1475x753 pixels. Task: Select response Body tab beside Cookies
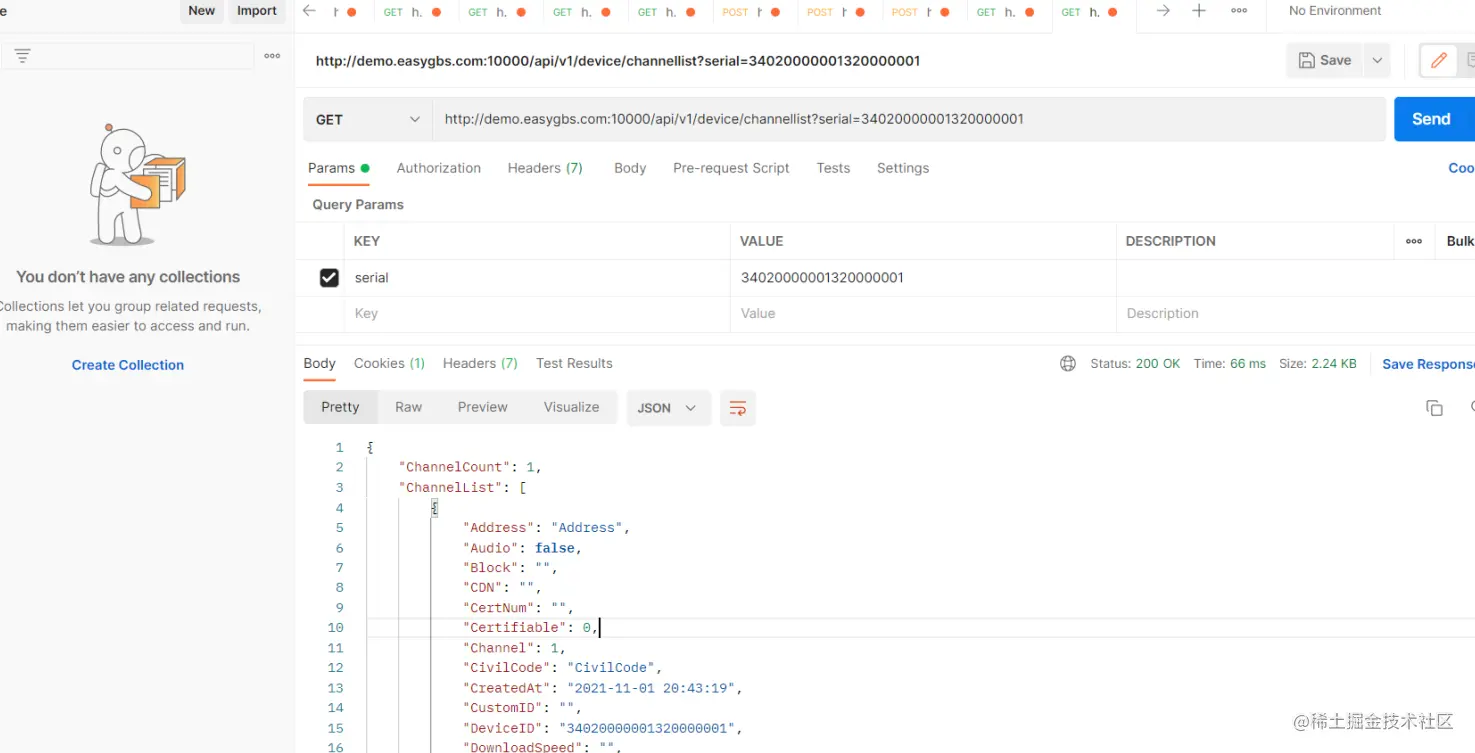[320, 363]
